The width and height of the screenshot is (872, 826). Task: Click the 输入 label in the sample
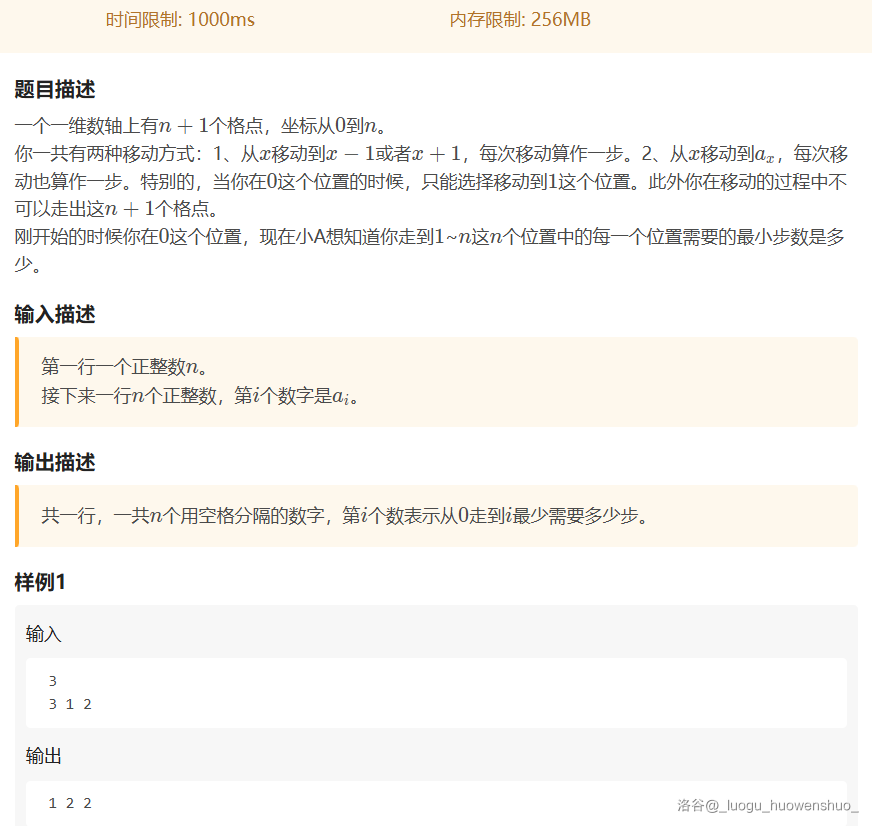(44, 635)
